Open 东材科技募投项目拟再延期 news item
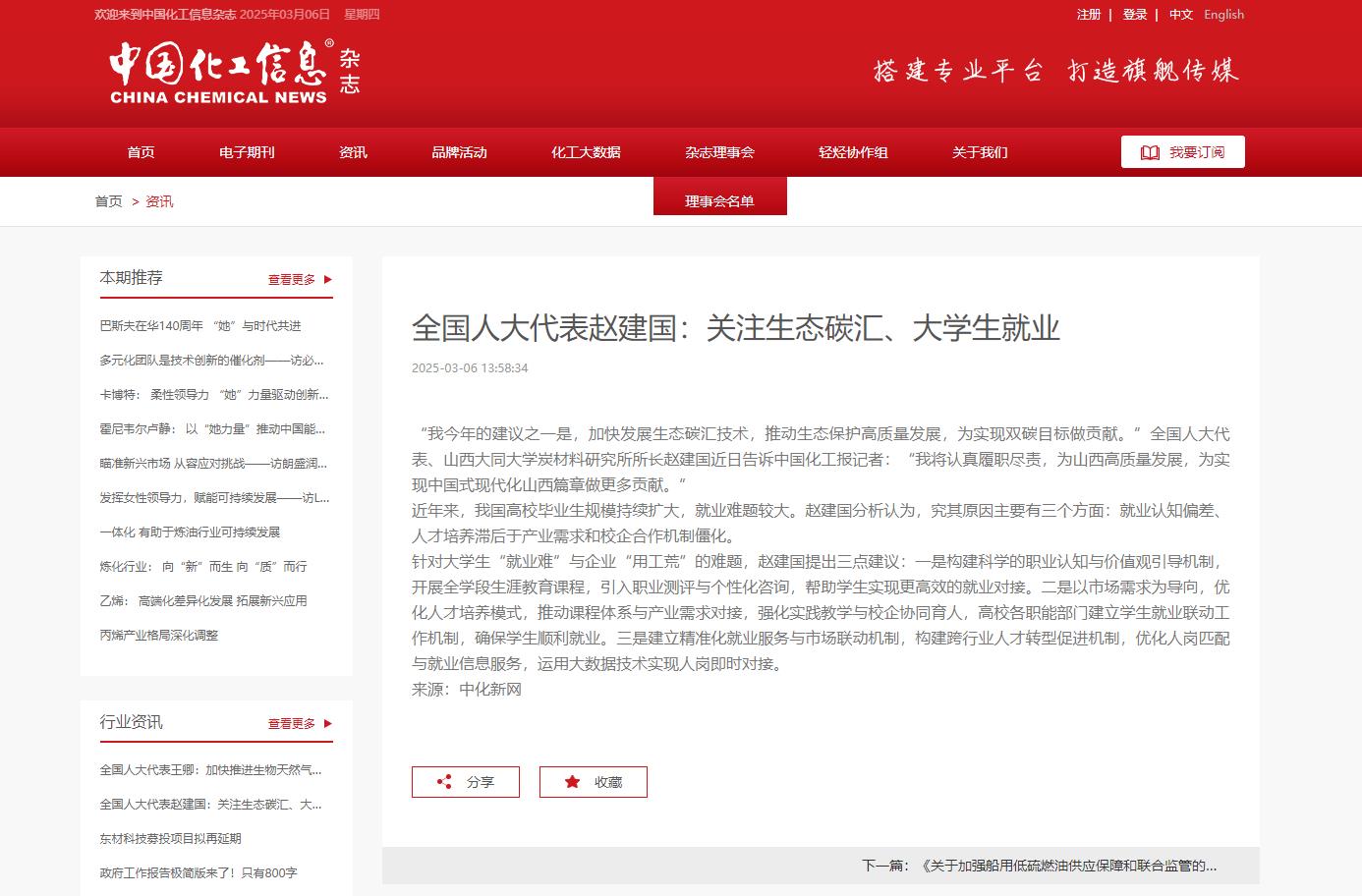The width and height of the screenshot is (1362, 896). (170, 839)
